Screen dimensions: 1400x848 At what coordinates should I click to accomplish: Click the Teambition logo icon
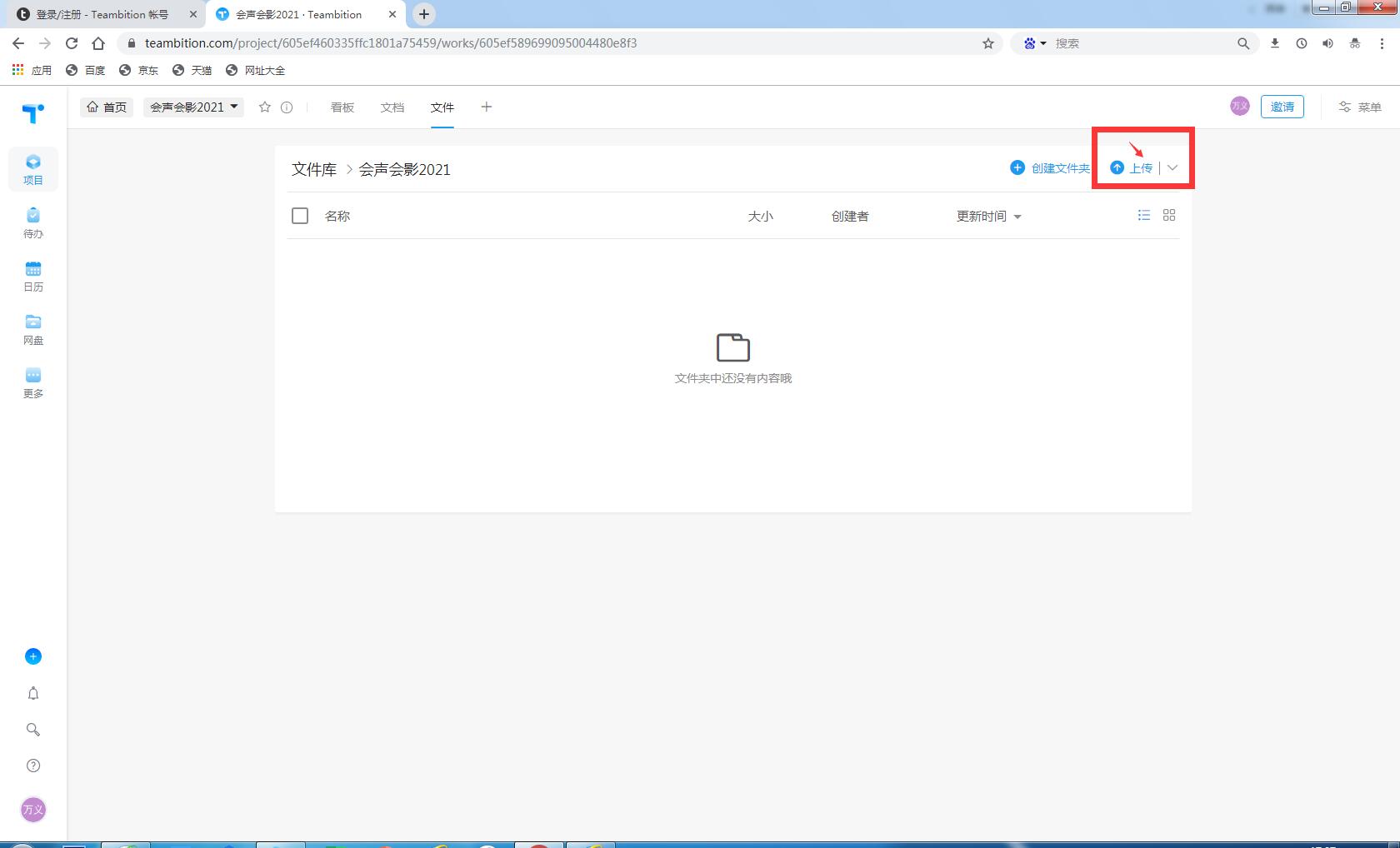tap(33, 113)
